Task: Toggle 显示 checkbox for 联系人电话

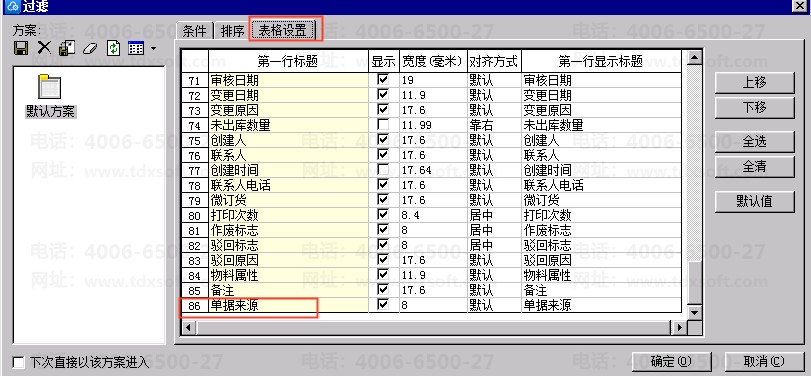Action: click(383, 185)
